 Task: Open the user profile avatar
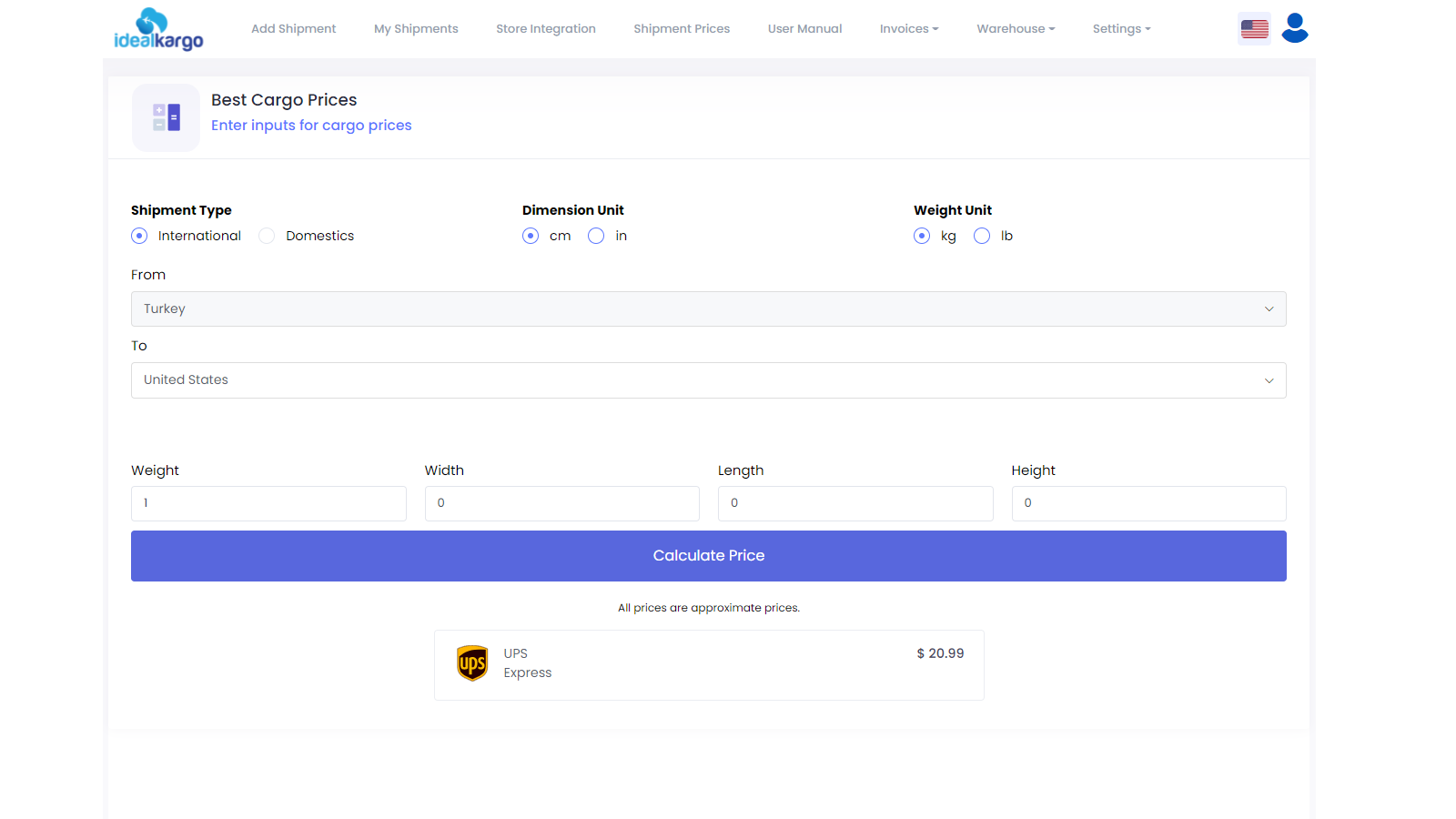(1295, 28)
